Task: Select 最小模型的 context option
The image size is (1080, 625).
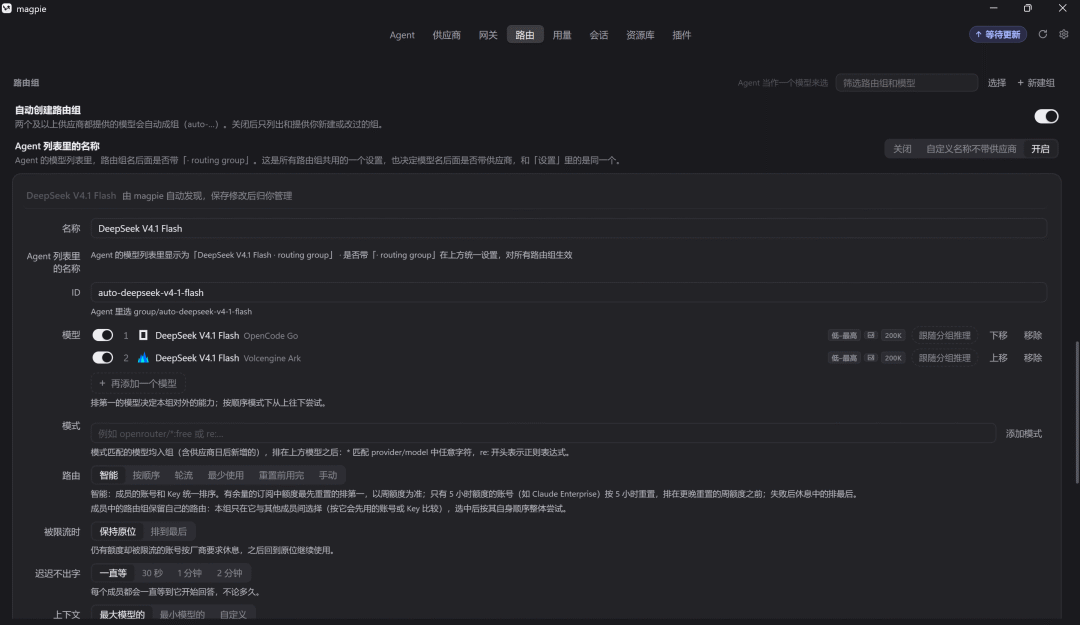Action: tap(182, 615)
